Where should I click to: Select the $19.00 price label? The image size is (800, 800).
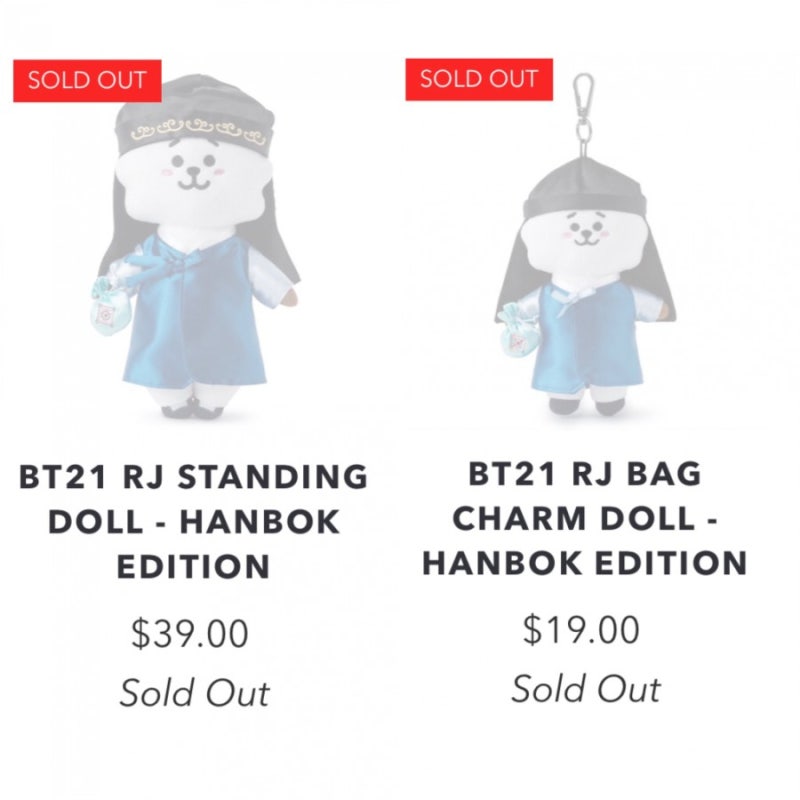581,630
